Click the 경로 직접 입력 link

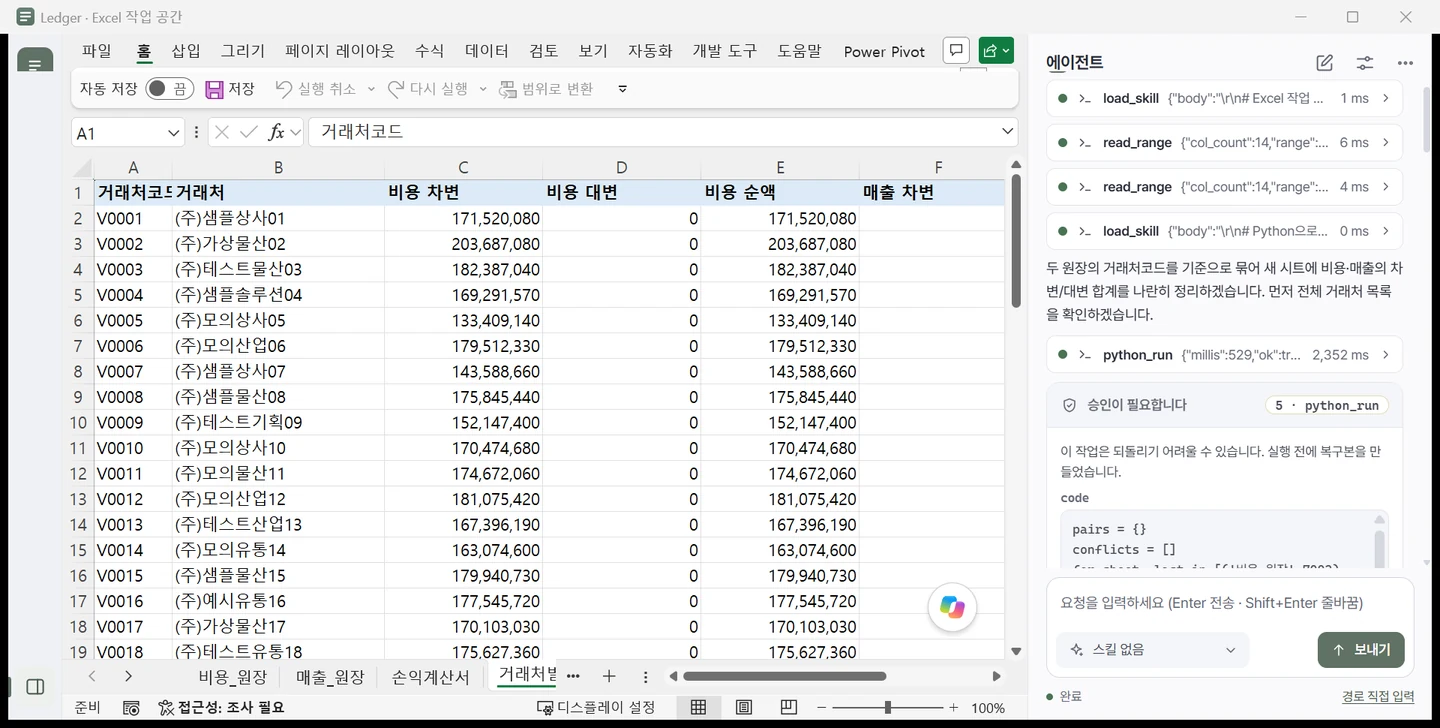(1378, 696)
